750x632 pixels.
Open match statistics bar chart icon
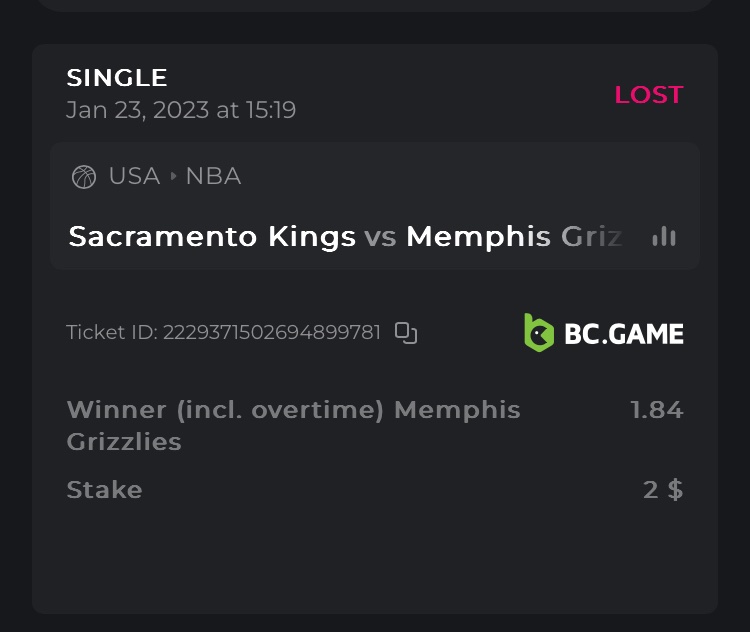point(663,237)
